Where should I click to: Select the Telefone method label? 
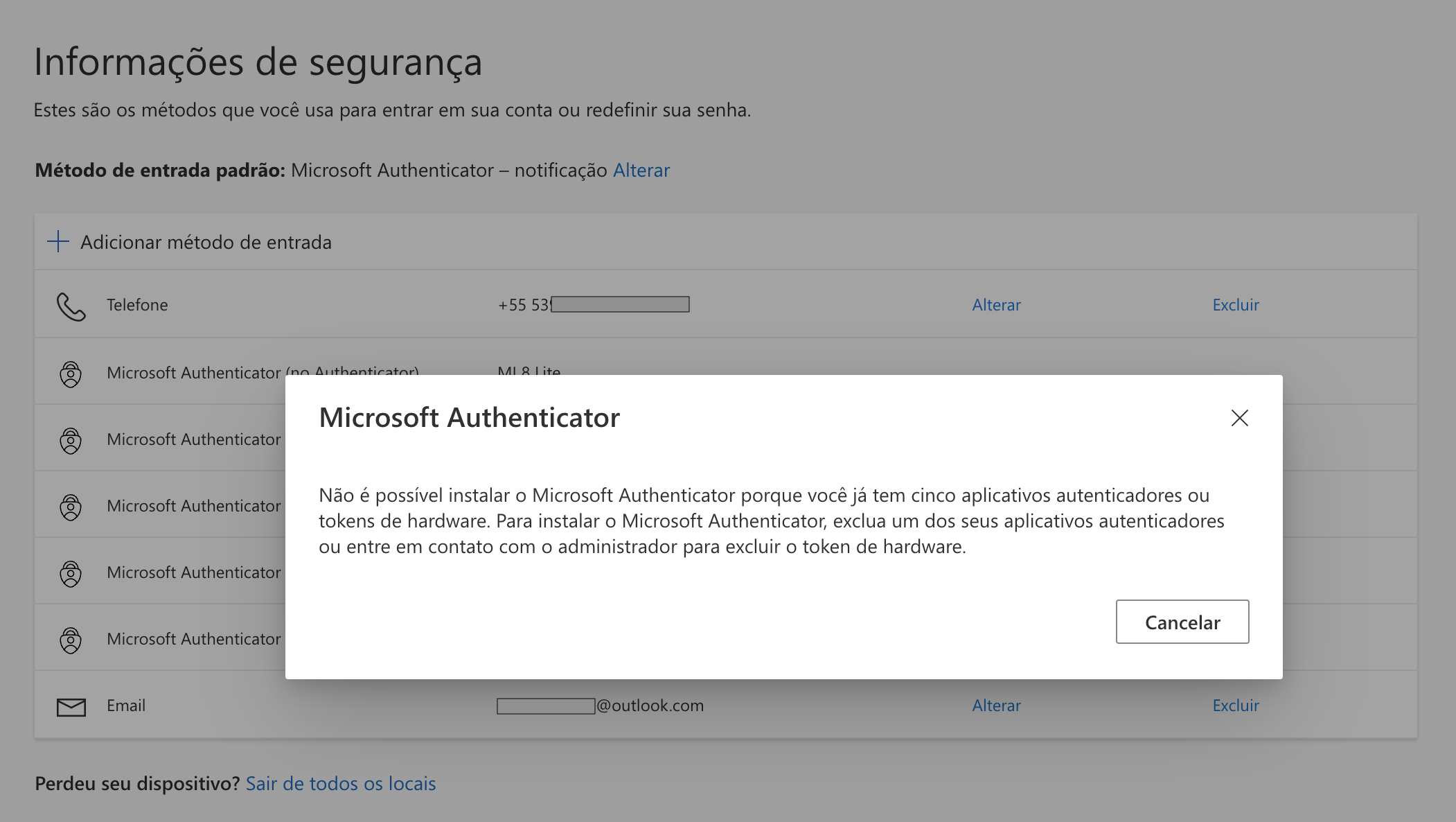coord(137,305)
